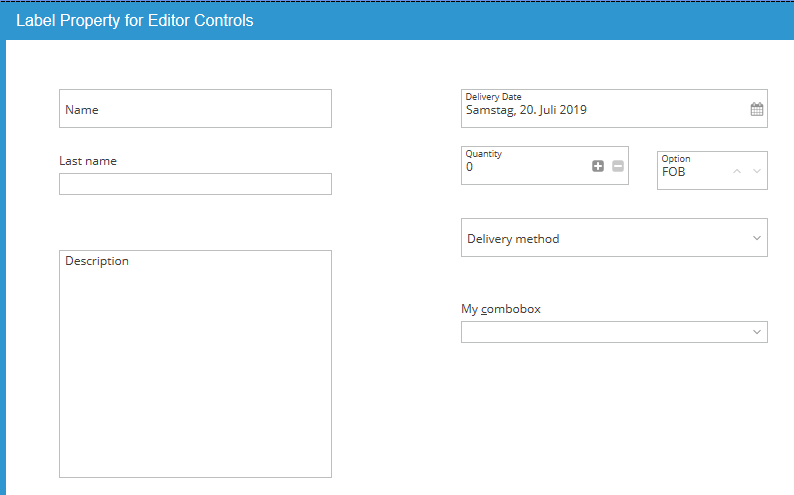This screenshot has width=794, height=495.
Task: Click the 'Option' field label
Action: click(x=676, y=158)
